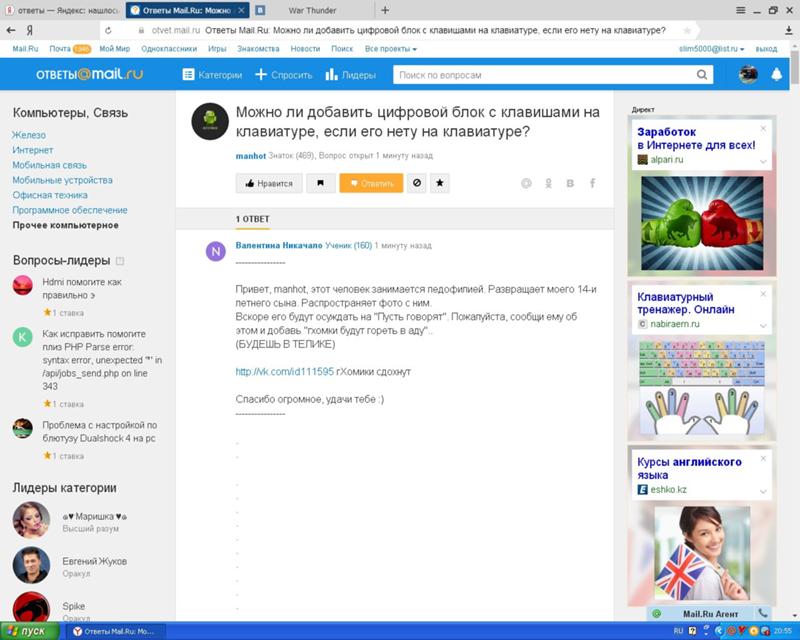Click the Mail.Ru Агент phone icon
Viewport: 800px width, 640px height.
(763, 613)
